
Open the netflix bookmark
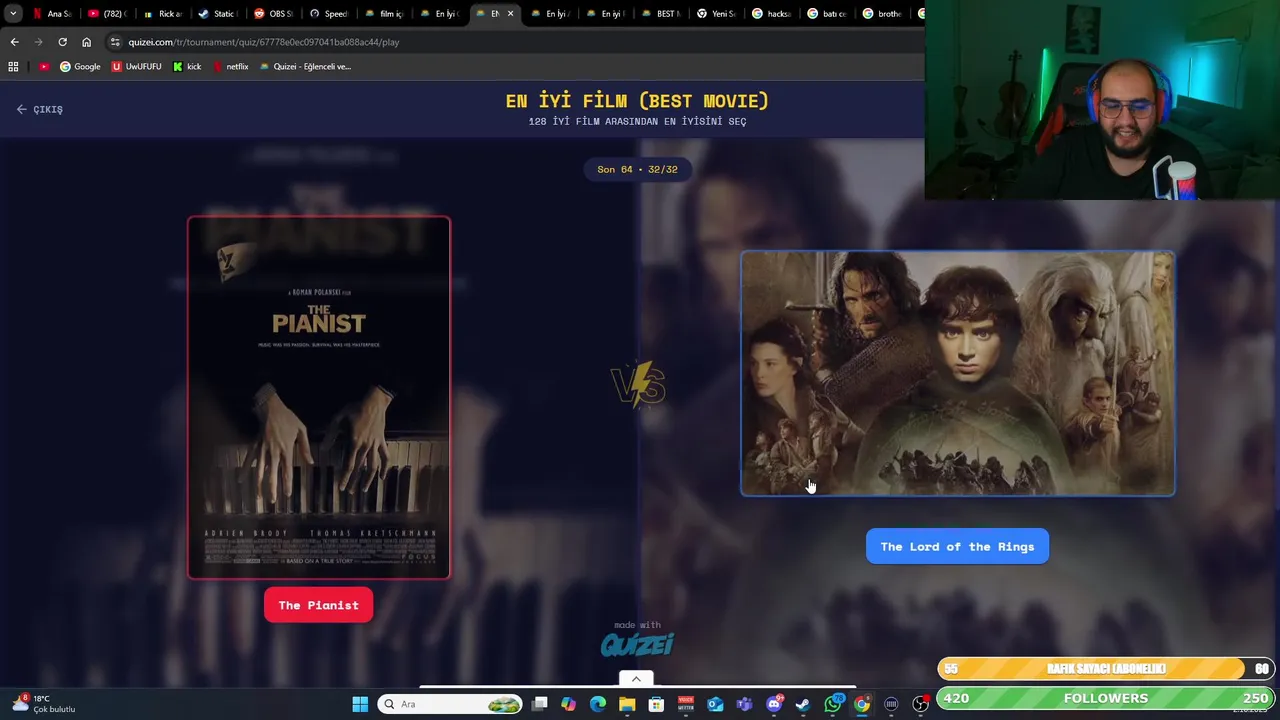click(230, 67)
